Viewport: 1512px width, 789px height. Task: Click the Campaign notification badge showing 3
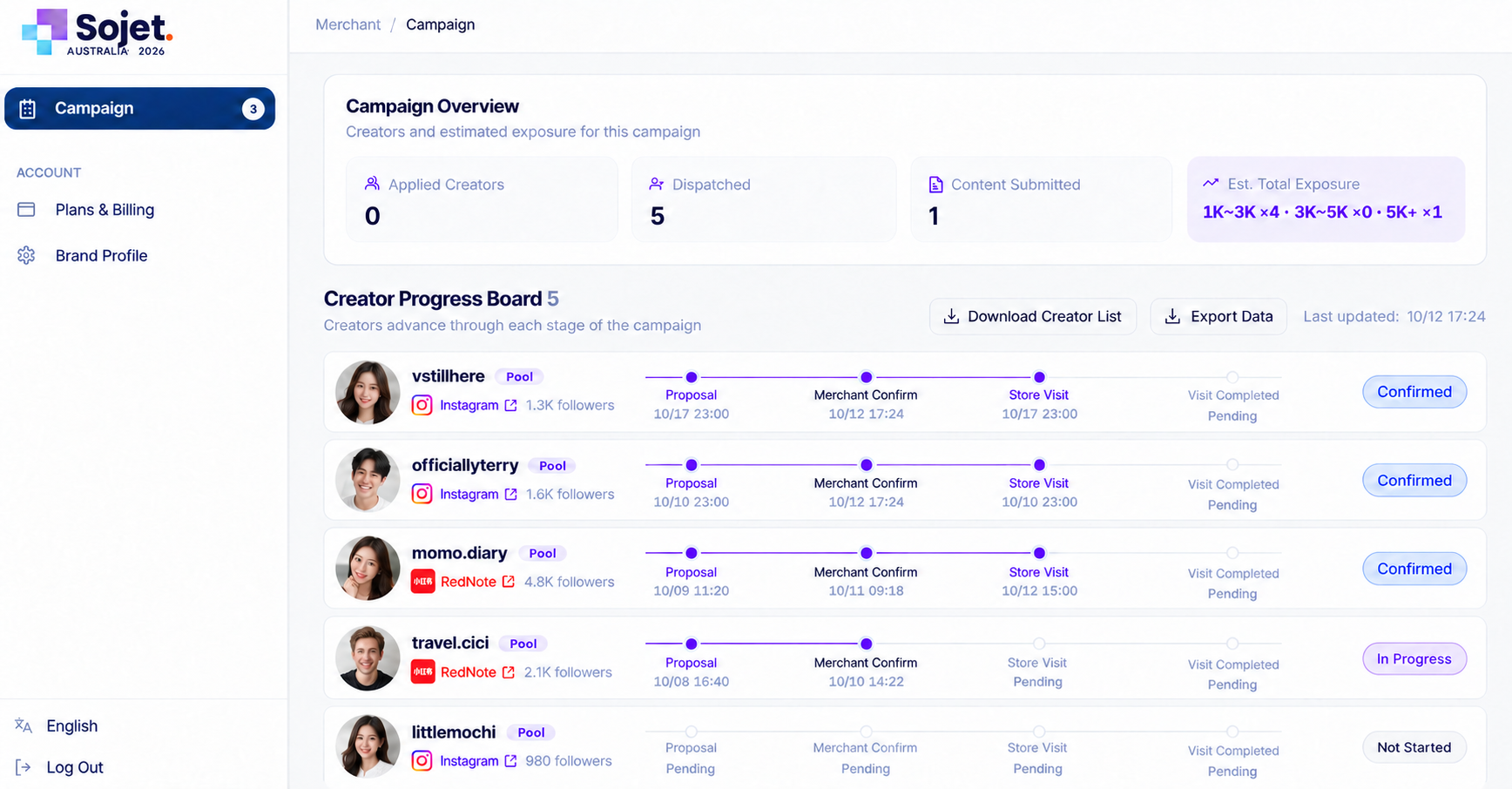pyautogui.click(x=253, y=109)
